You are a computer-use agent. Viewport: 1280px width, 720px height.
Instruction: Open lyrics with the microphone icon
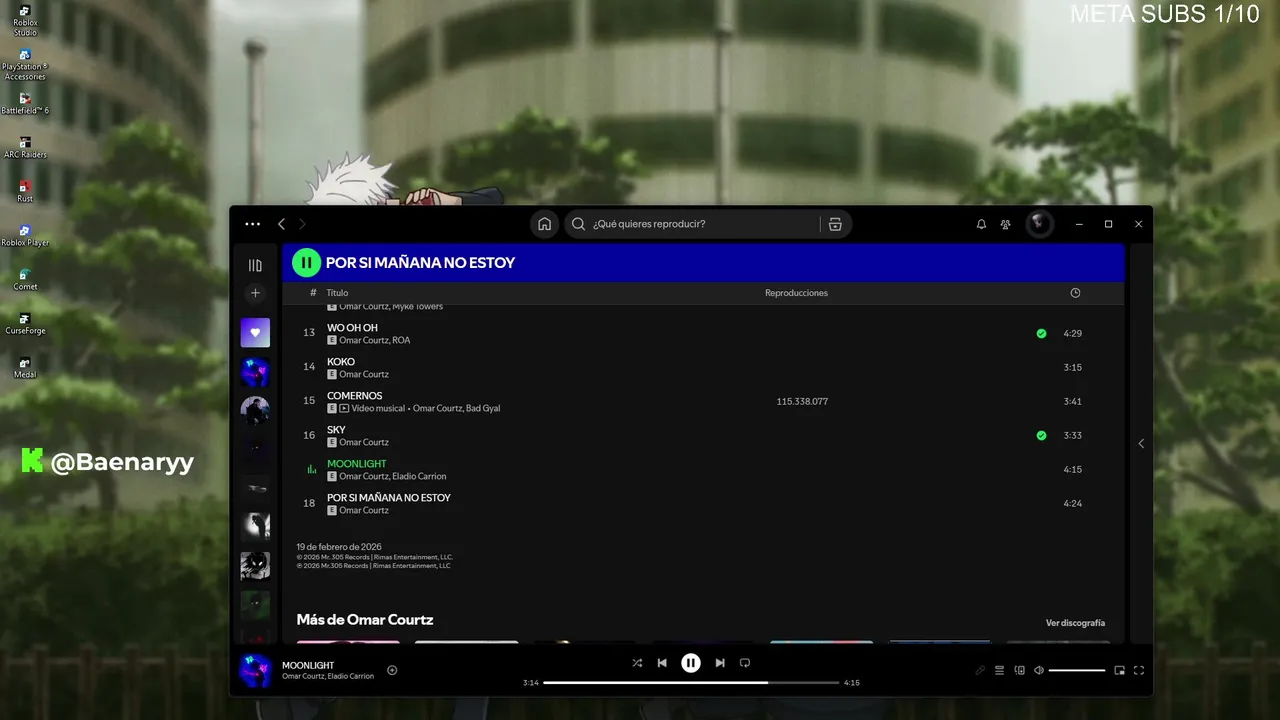coord(980,670)
